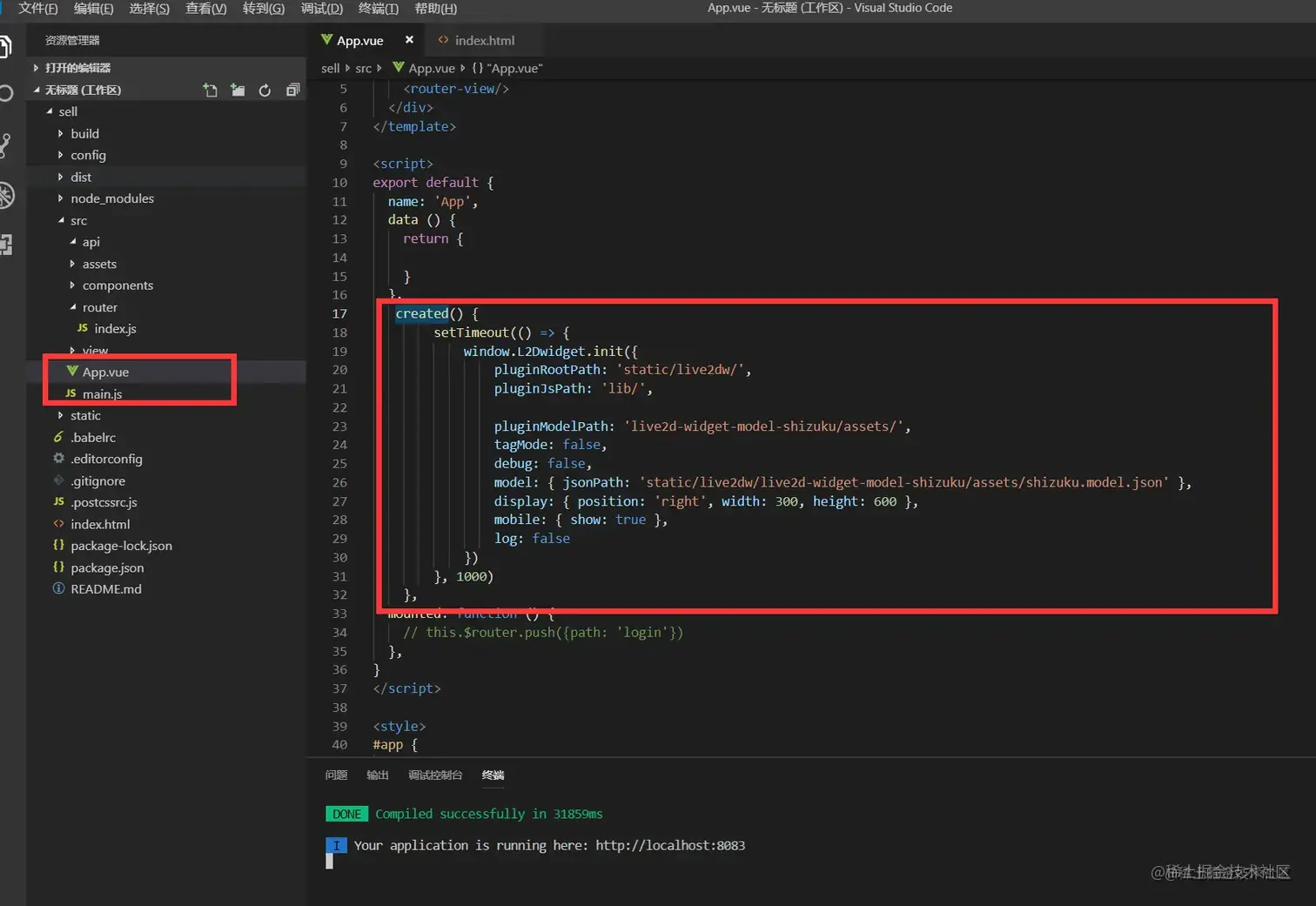Expand the 打开的编辑器 section
This screenshot has height=906, width=1316.
77,68
